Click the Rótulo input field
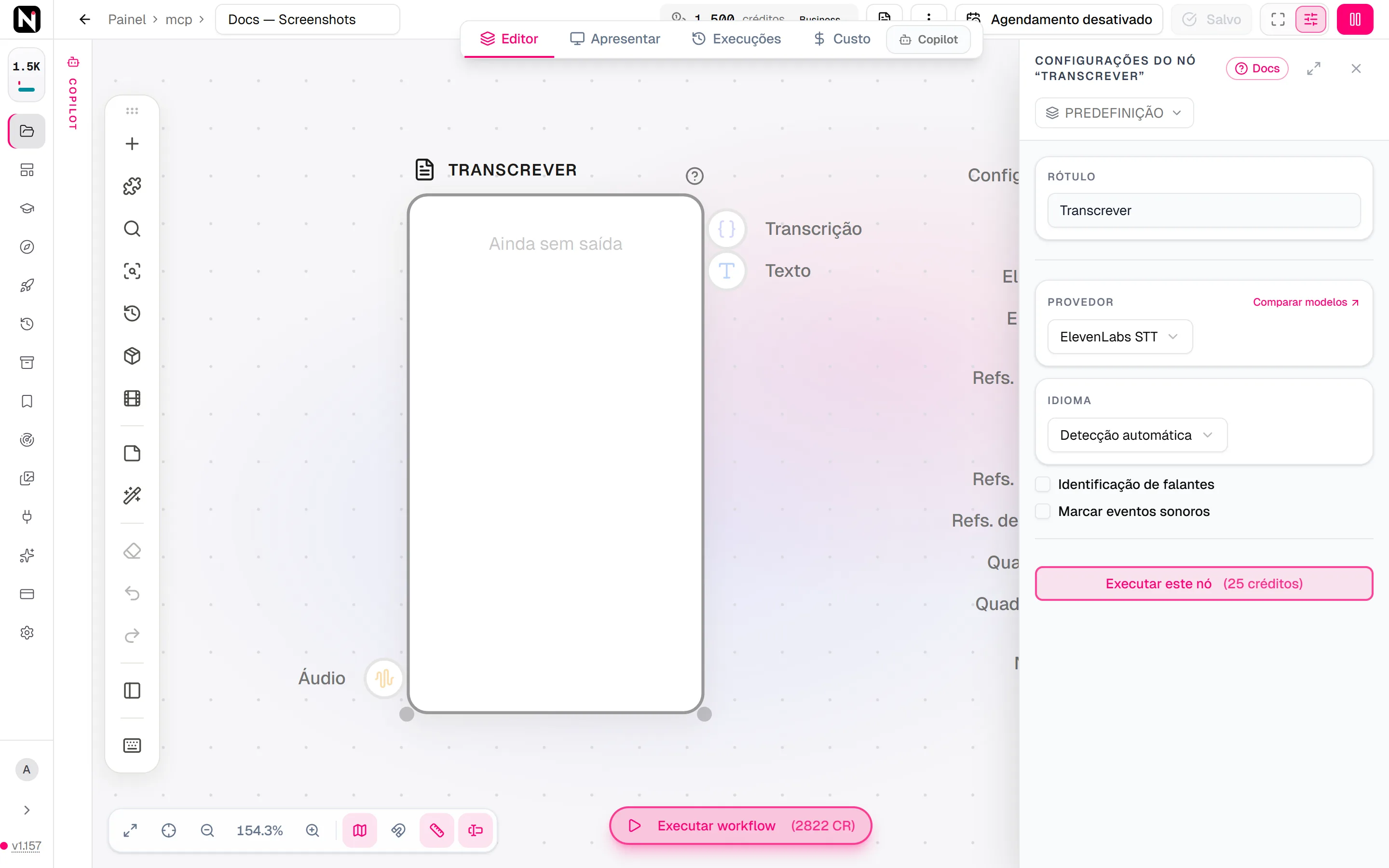Screen dimensions: 1389x868 [1204, 210]
